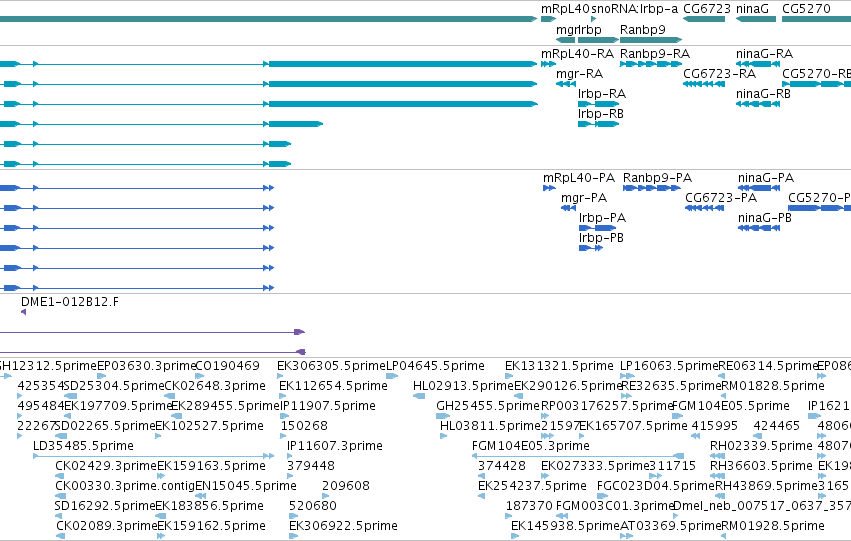Select the ninaG-PA protein feature
Screen dimensions: 851x541
[x=759, y=188]
